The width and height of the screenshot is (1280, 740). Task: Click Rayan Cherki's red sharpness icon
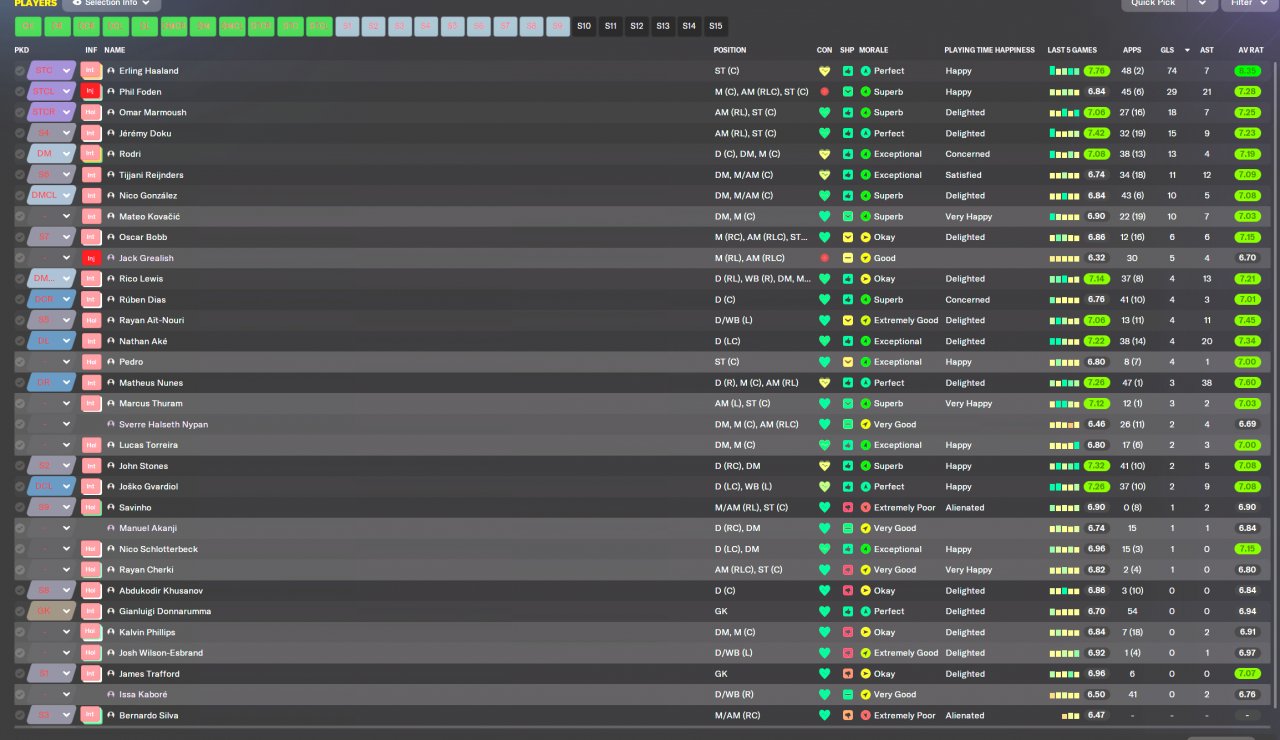coord(848,570)
